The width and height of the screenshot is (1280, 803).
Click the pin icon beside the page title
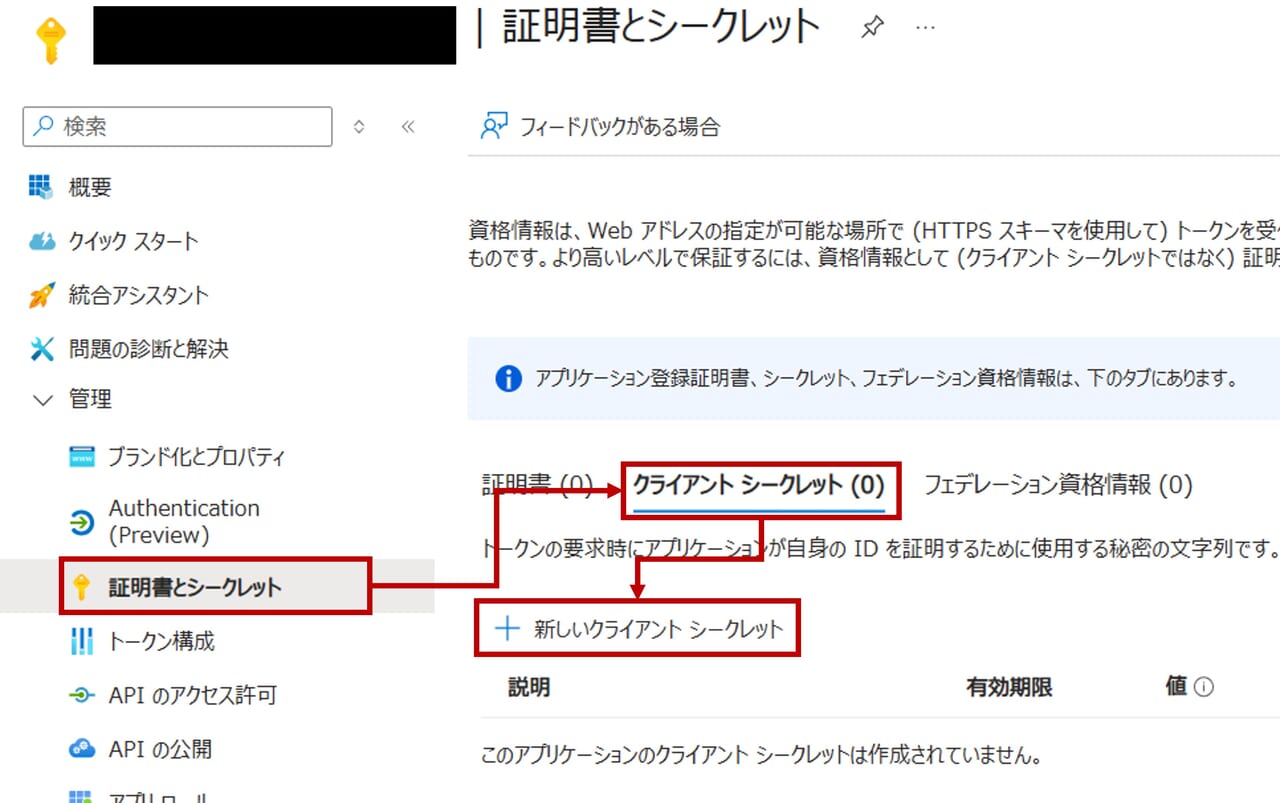[x=872, y=28]
